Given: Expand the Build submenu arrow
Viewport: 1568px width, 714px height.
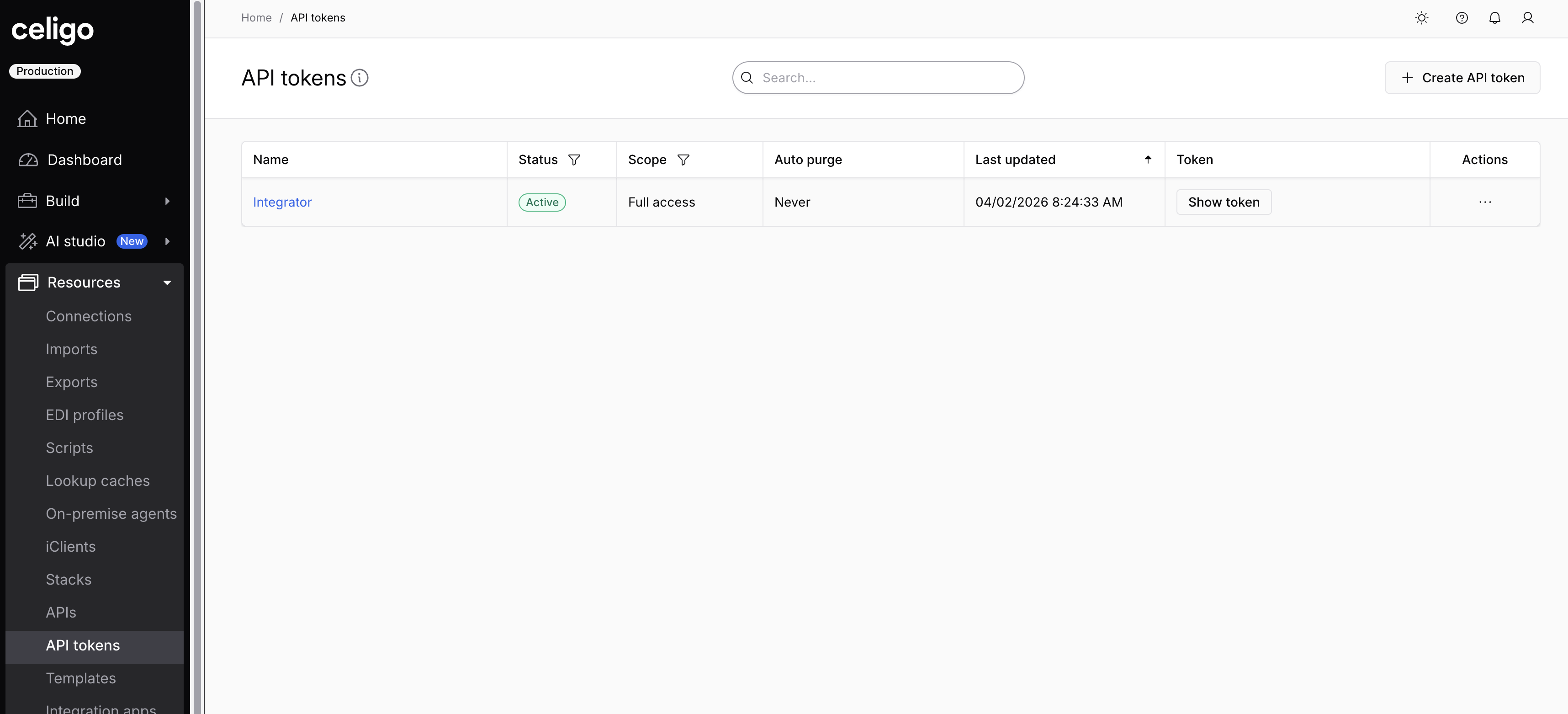Looking at the screenshot, I should click(167, 201).
